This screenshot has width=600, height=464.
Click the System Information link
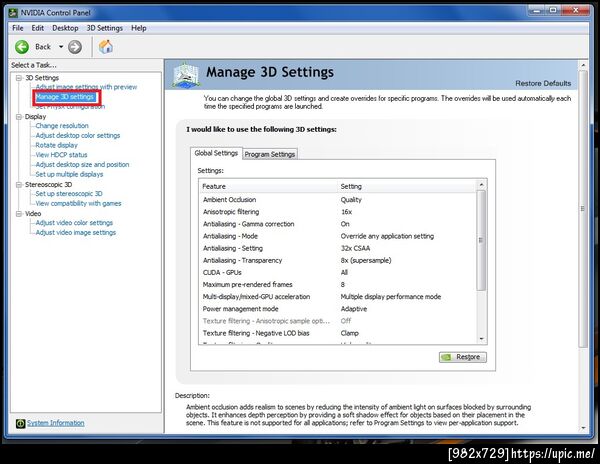[56, 423]
